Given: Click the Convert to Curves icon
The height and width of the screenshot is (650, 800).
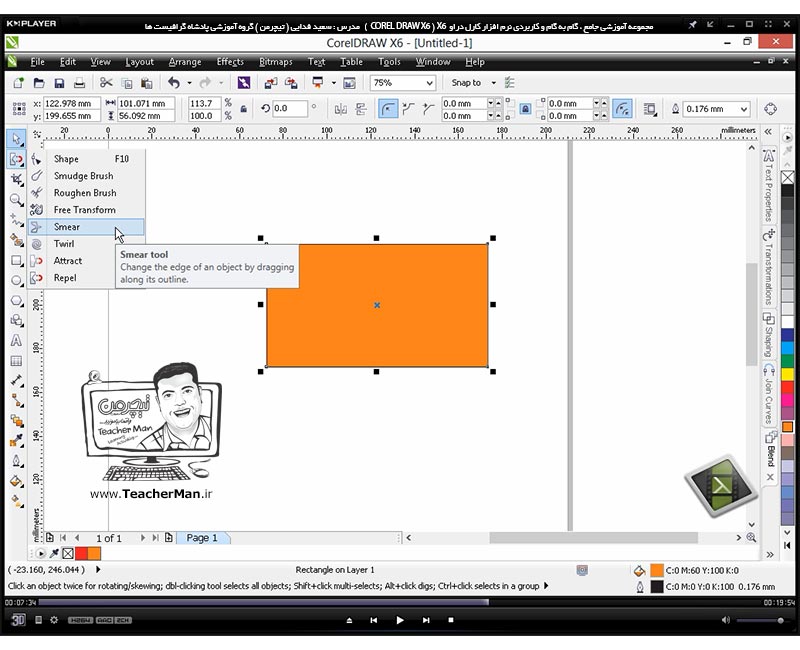Looking at the screenshot, I should click(x=770, y=109).
